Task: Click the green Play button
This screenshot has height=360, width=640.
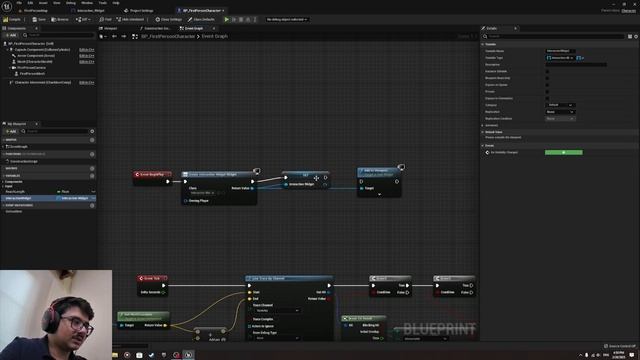Action: pyautogui.click(x=227, y=19)
